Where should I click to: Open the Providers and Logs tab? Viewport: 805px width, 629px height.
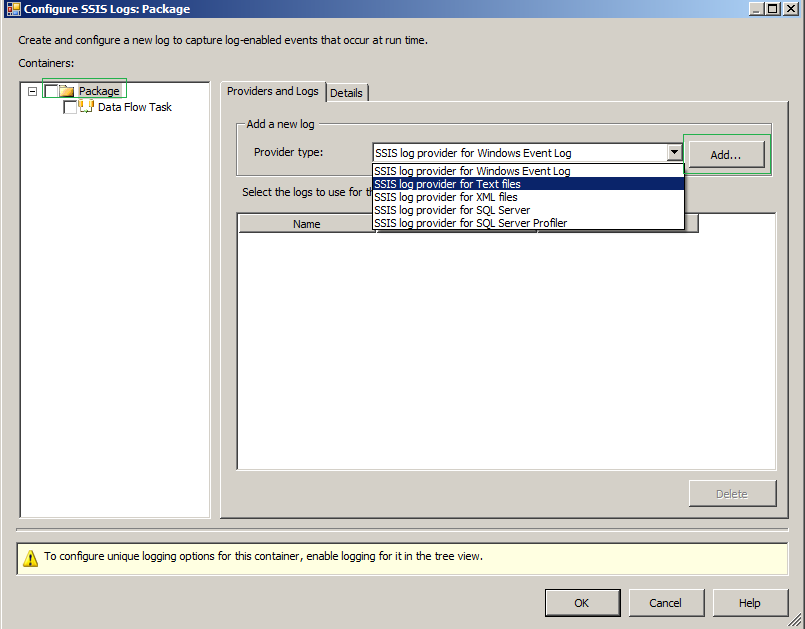click(273, 91)
